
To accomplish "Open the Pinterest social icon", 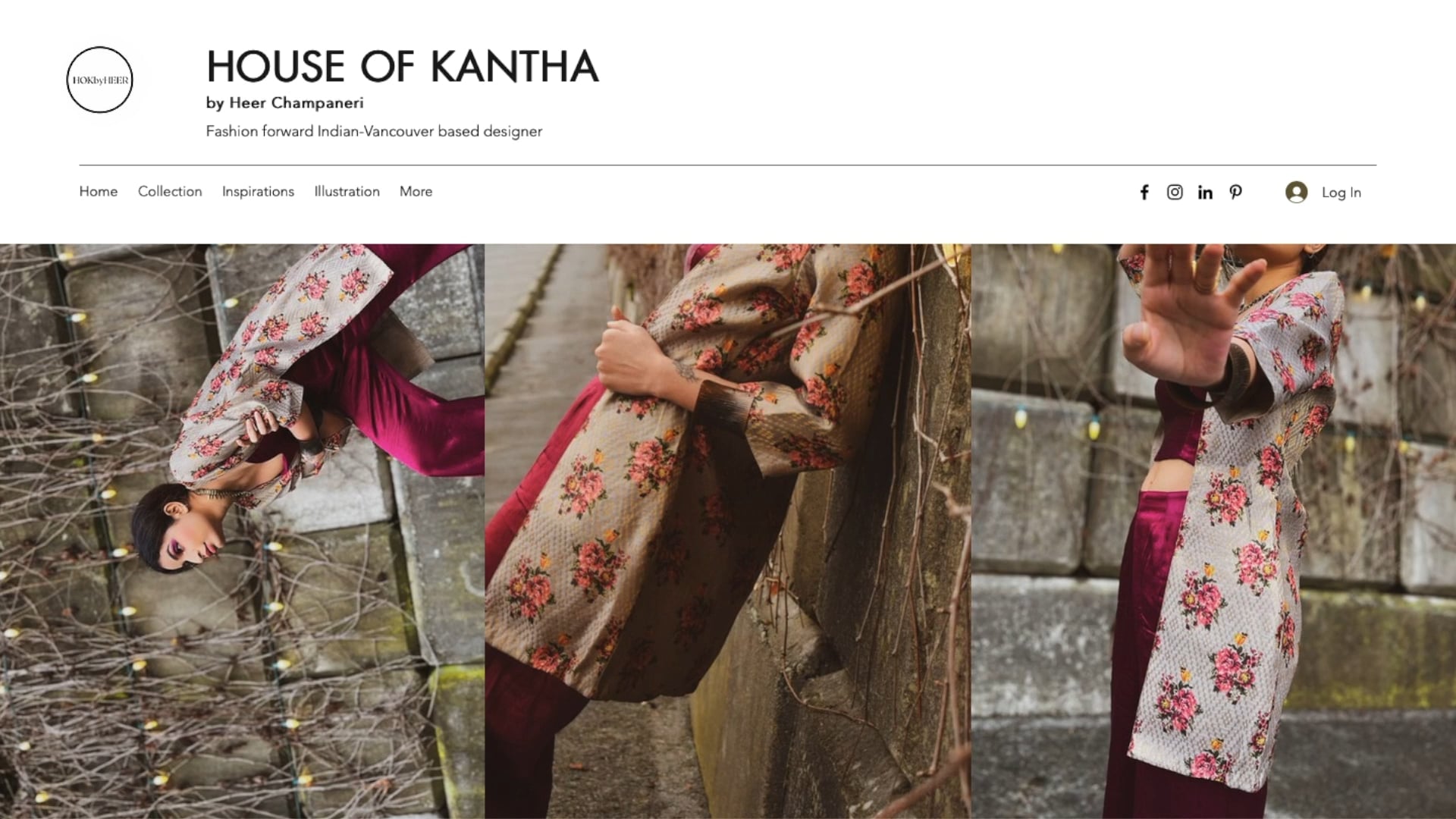I will click(x=1236, y=193).
